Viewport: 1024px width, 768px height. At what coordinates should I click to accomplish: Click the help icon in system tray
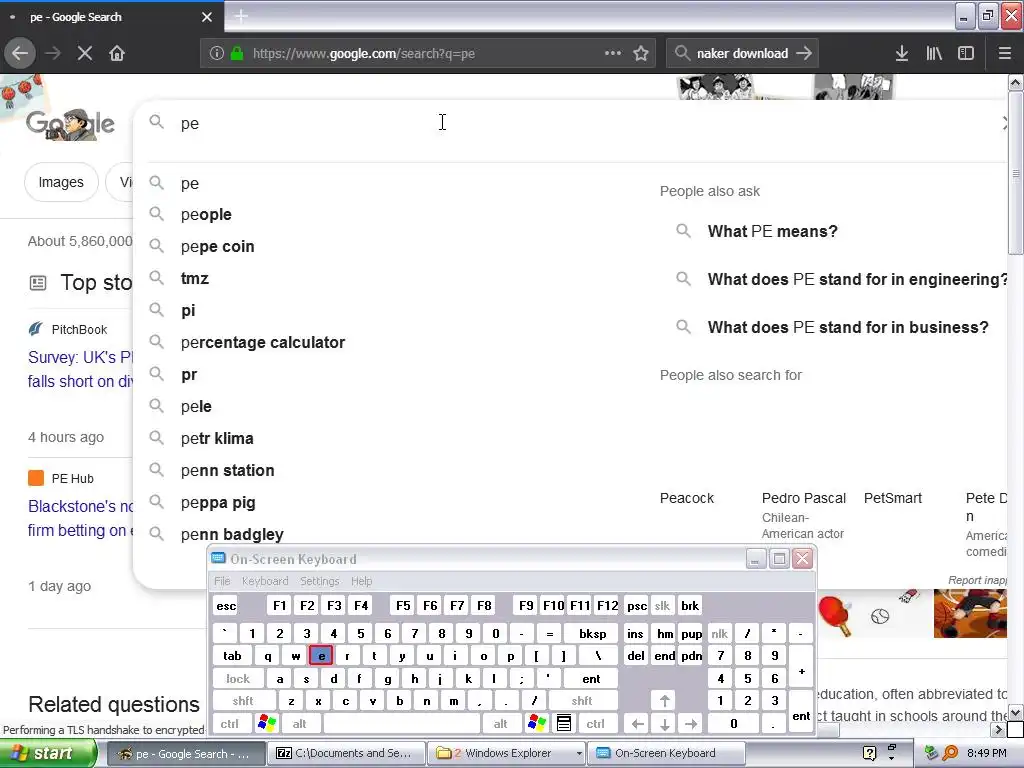click(x=869, y=753)
